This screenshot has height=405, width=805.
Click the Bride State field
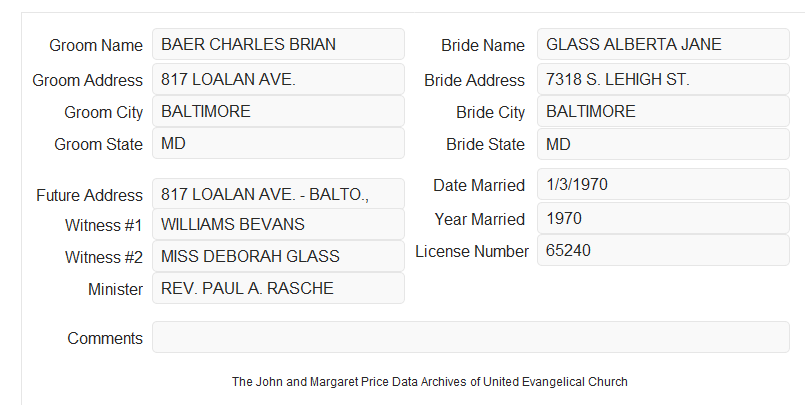click(x=663, y=144)
